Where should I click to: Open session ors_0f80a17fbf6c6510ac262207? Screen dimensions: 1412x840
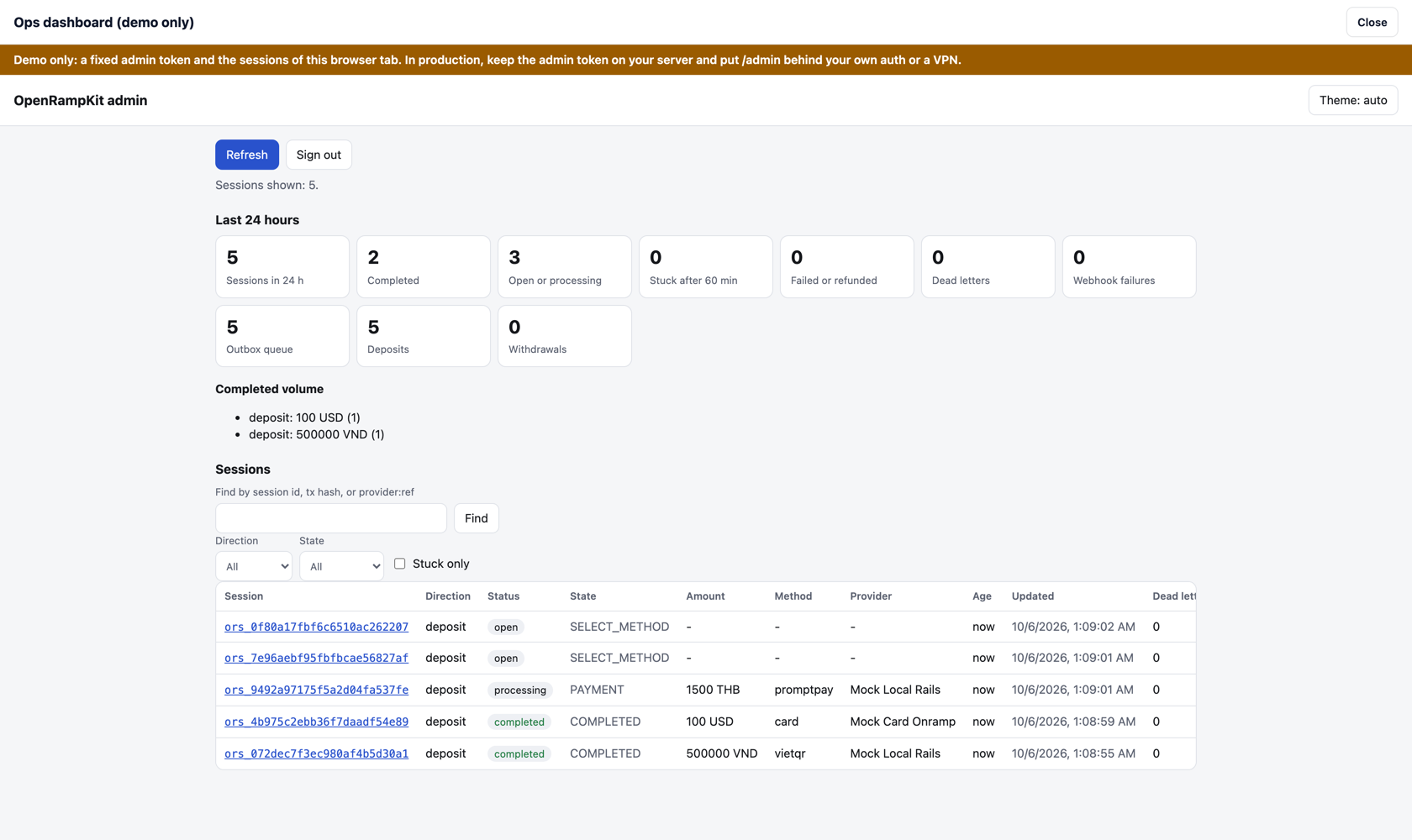point(316,627)
